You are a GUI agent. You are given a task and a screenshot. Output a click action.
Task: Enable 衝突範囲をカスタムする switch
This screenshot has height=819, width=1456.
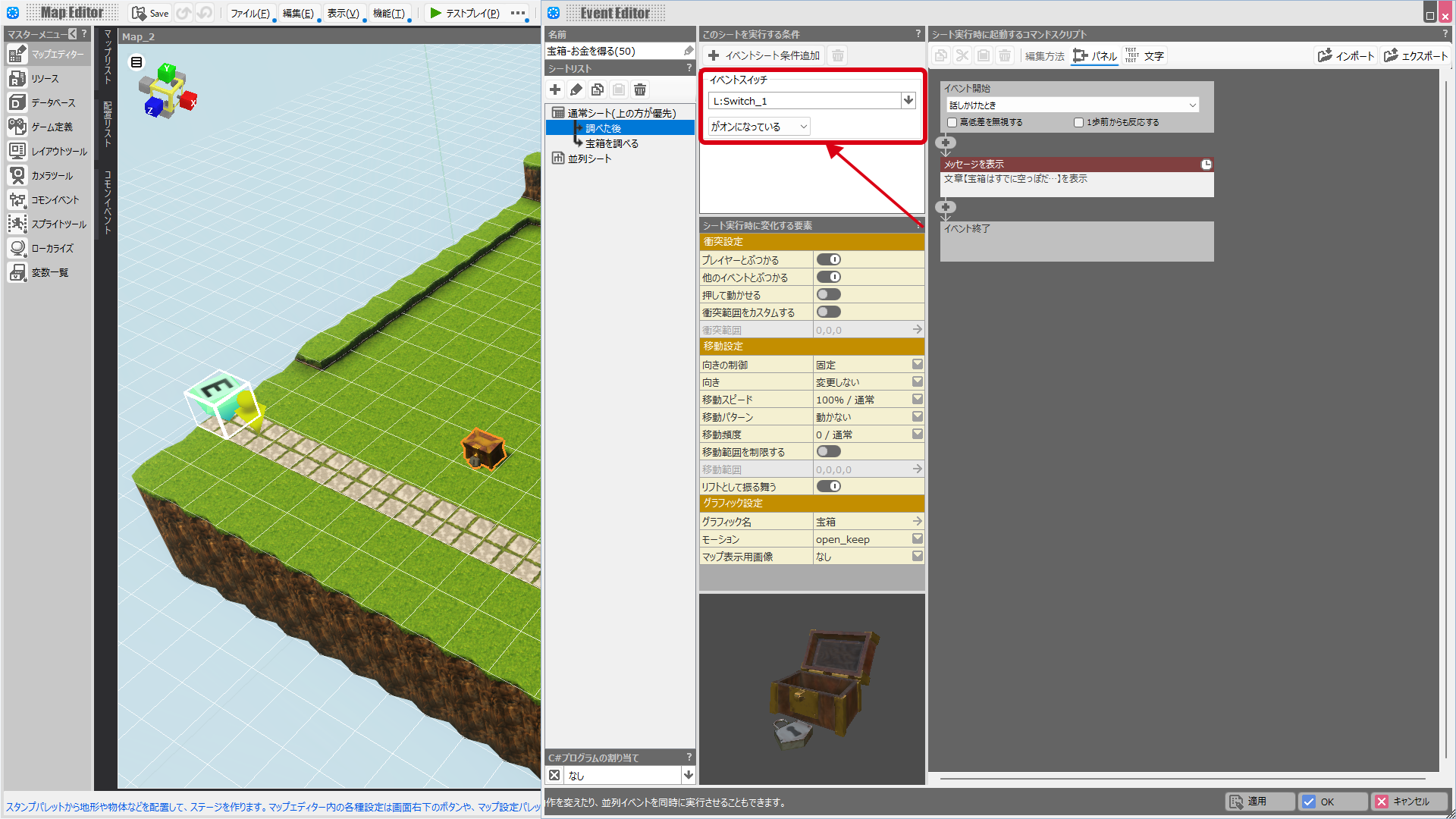829,312
